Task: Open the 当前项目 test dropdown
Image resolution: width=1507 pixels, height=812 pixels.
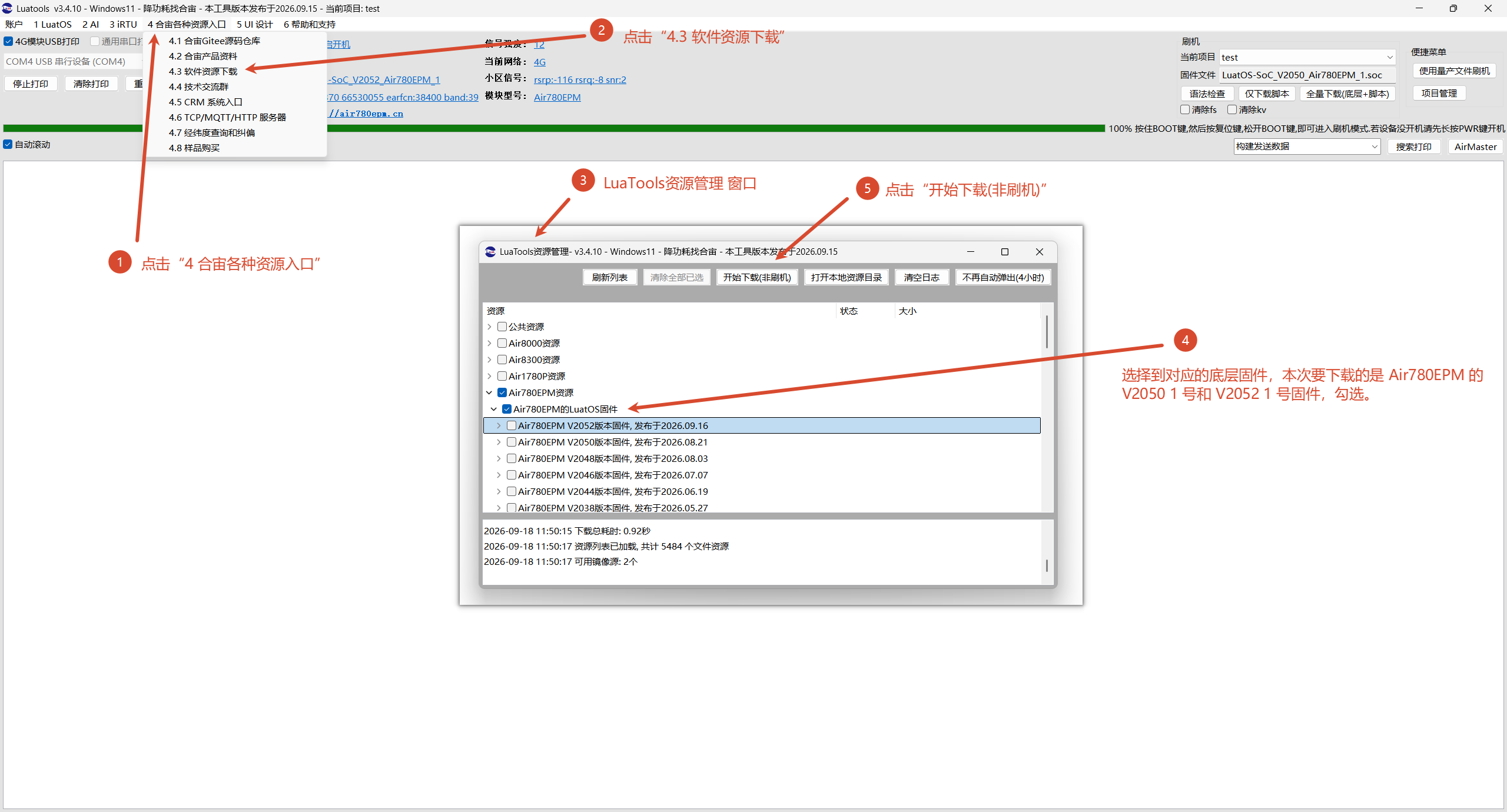Action: 1307,57
